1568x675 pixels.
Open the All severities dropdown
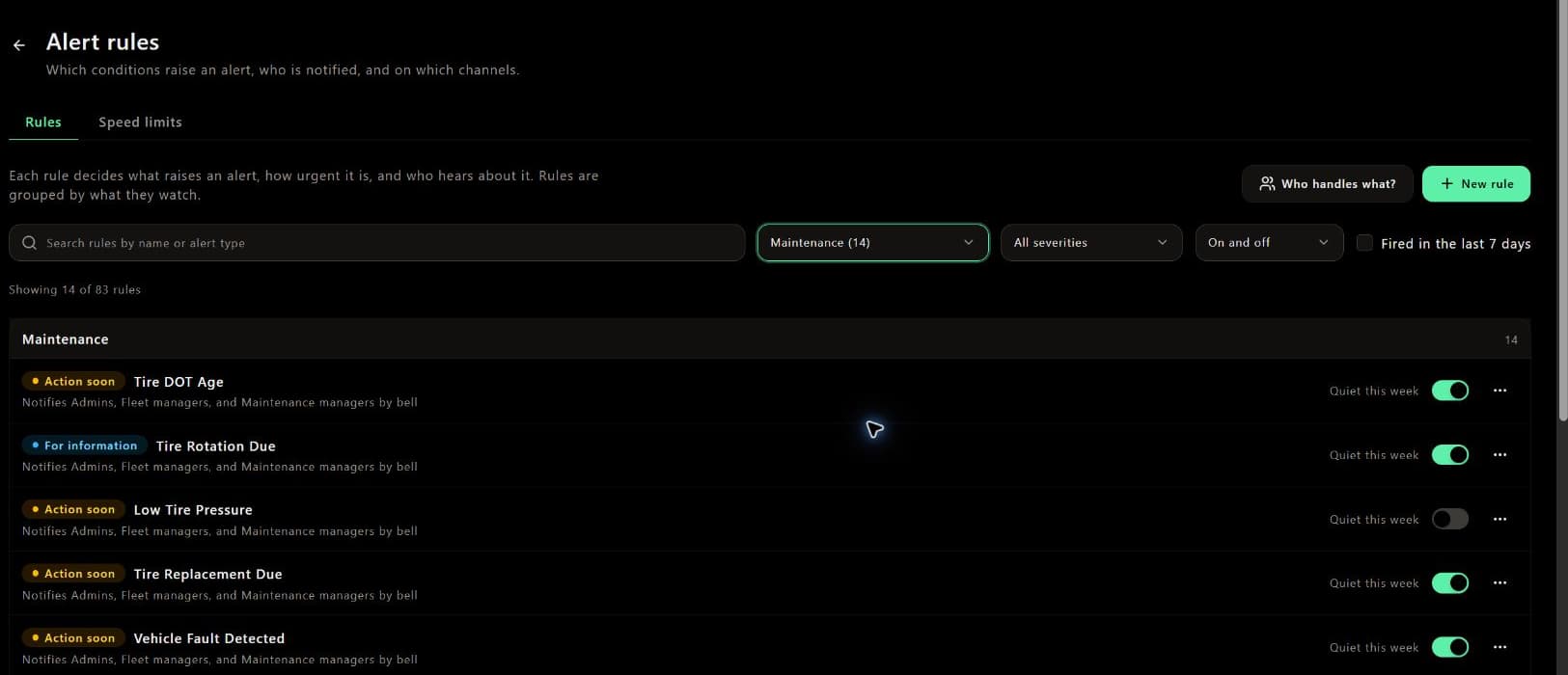coord(1090,243)
